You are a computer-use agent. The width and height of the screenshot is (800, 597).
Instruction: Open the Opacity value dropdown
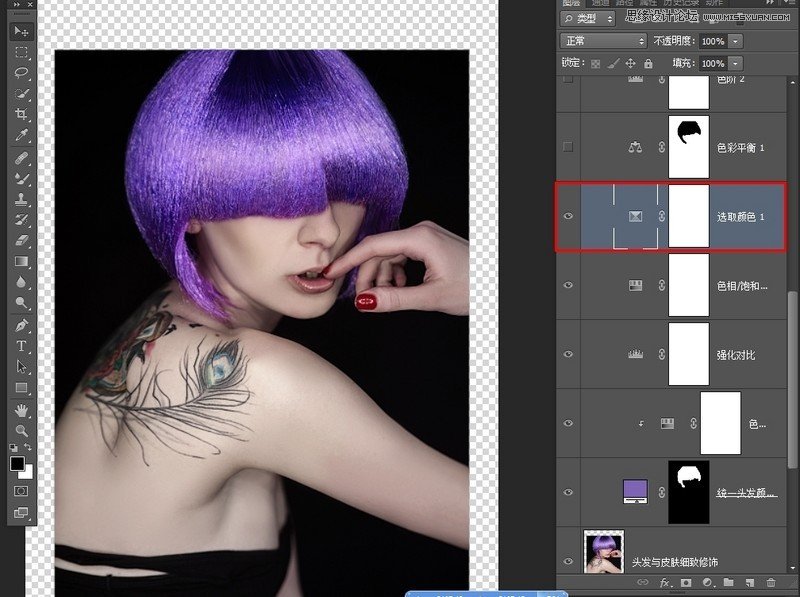coord(734,40)
